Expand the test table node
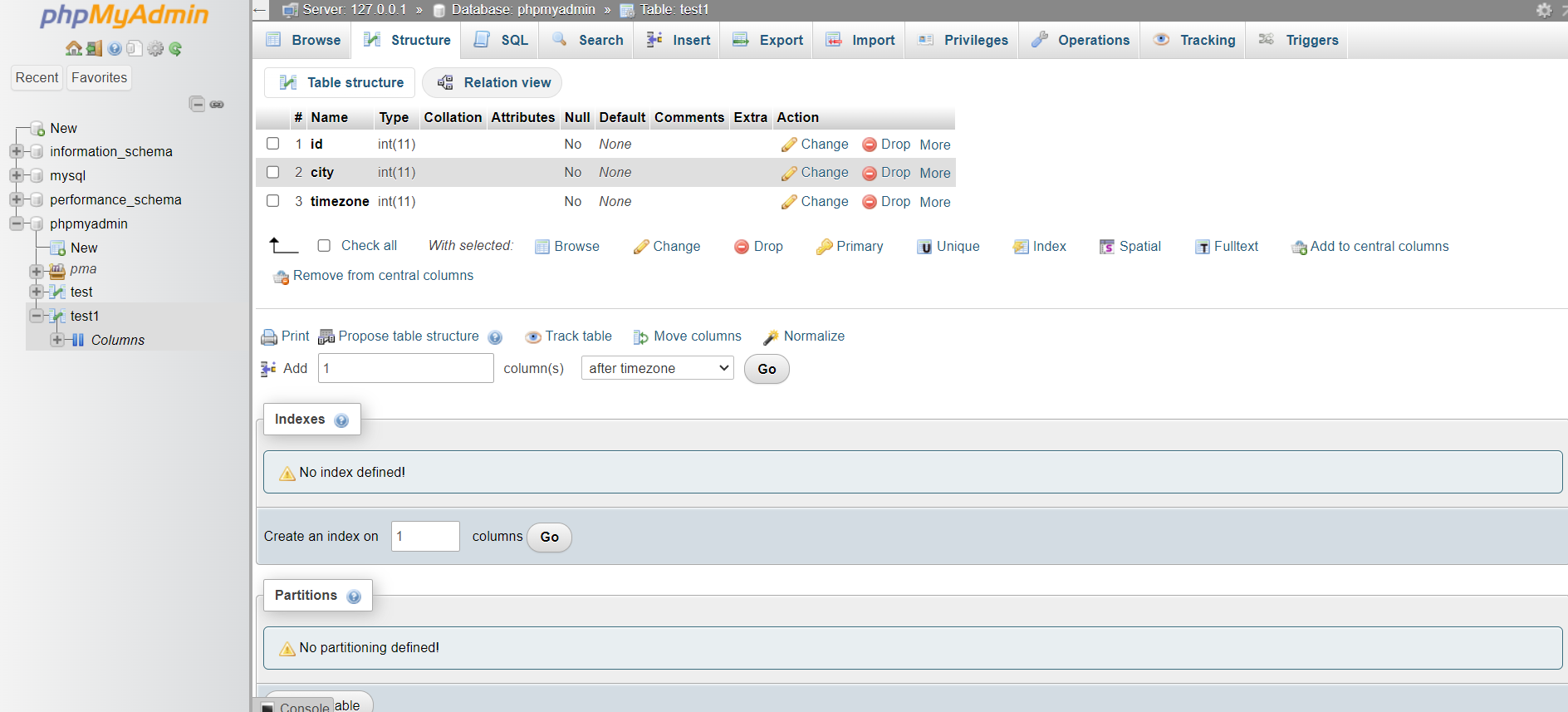Screen dimensions: 1568x712 [37, 292]
